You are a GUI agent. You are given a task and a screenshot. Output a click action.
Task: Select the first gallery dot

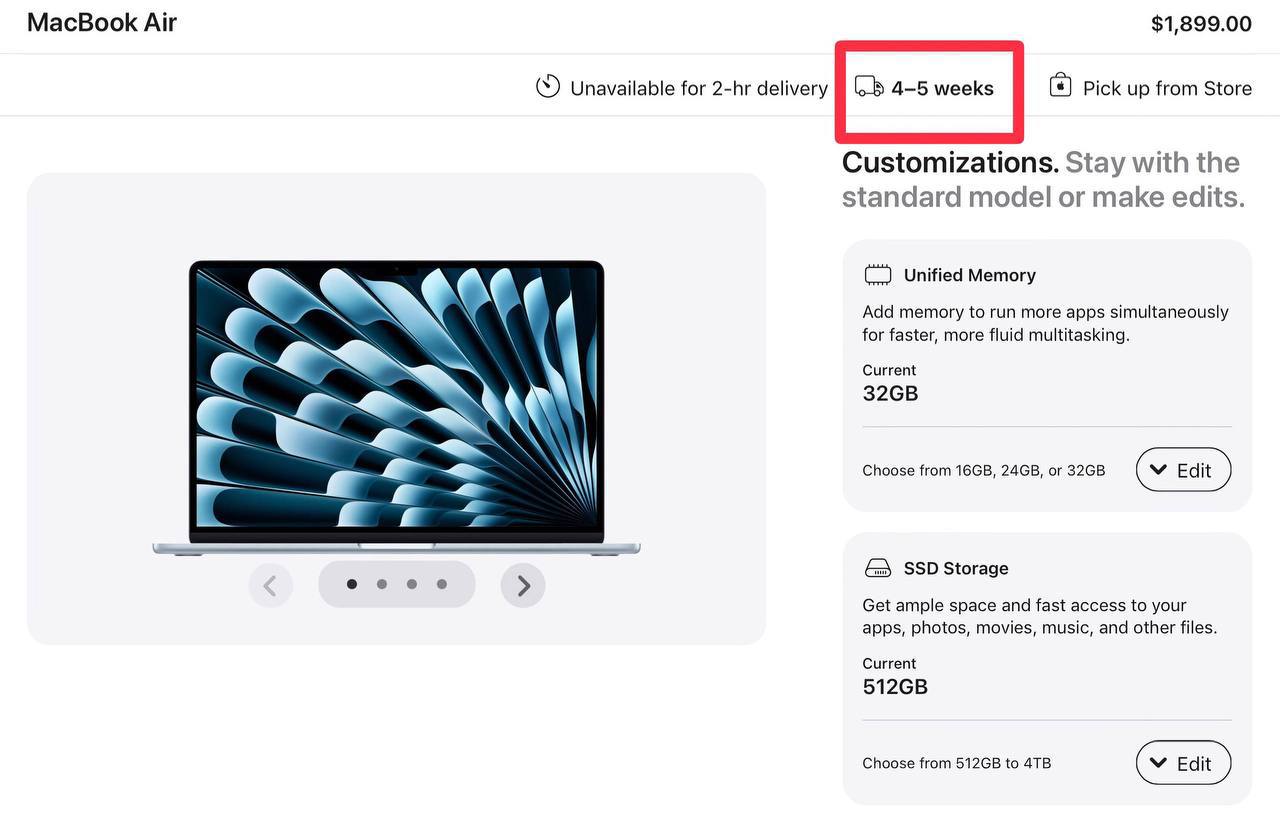351,584
